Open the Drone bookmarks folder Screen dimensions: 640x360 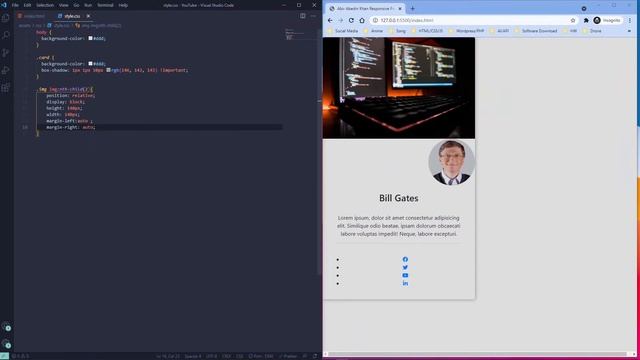coord(592,31)
